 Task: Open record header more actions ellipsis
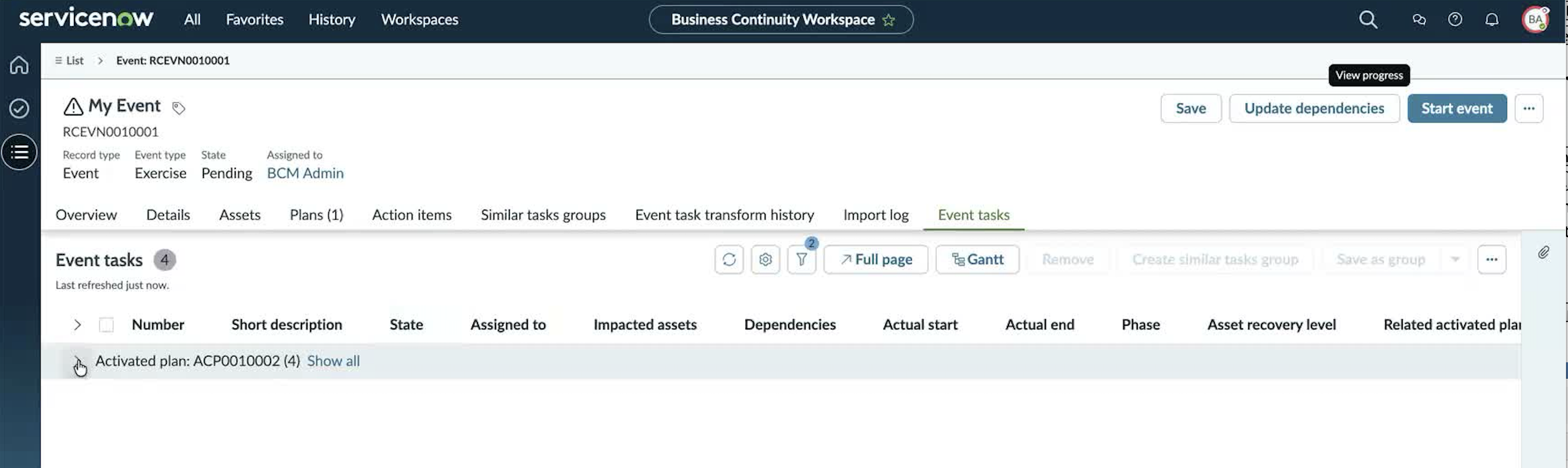pos(1528,108)
